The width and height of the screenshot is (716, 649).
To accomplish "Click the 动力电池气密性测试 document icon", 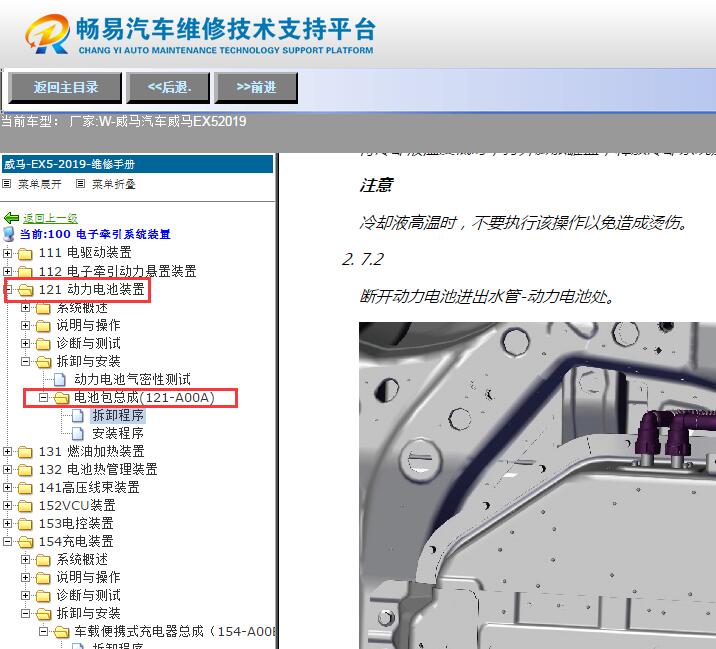I will pos(60,380).
